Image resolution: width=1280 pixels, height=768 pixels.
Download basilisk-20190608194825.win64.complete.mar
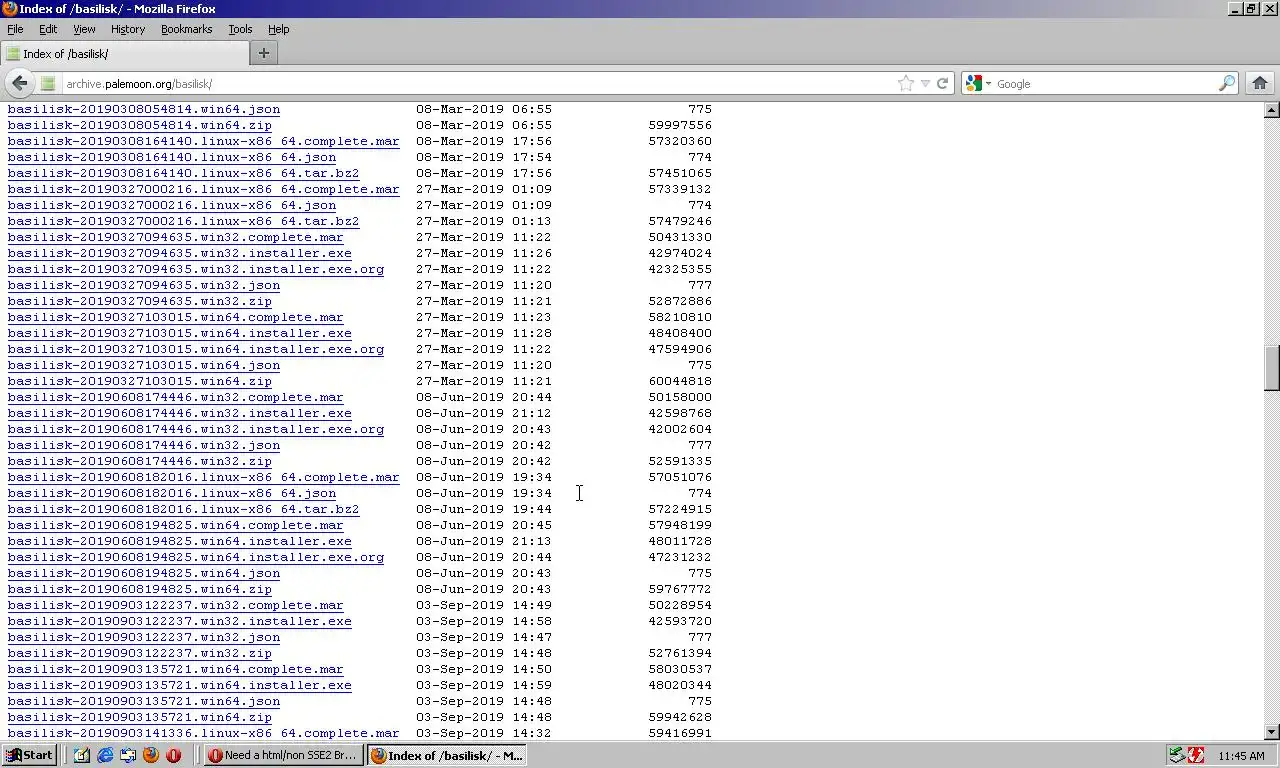176,525
